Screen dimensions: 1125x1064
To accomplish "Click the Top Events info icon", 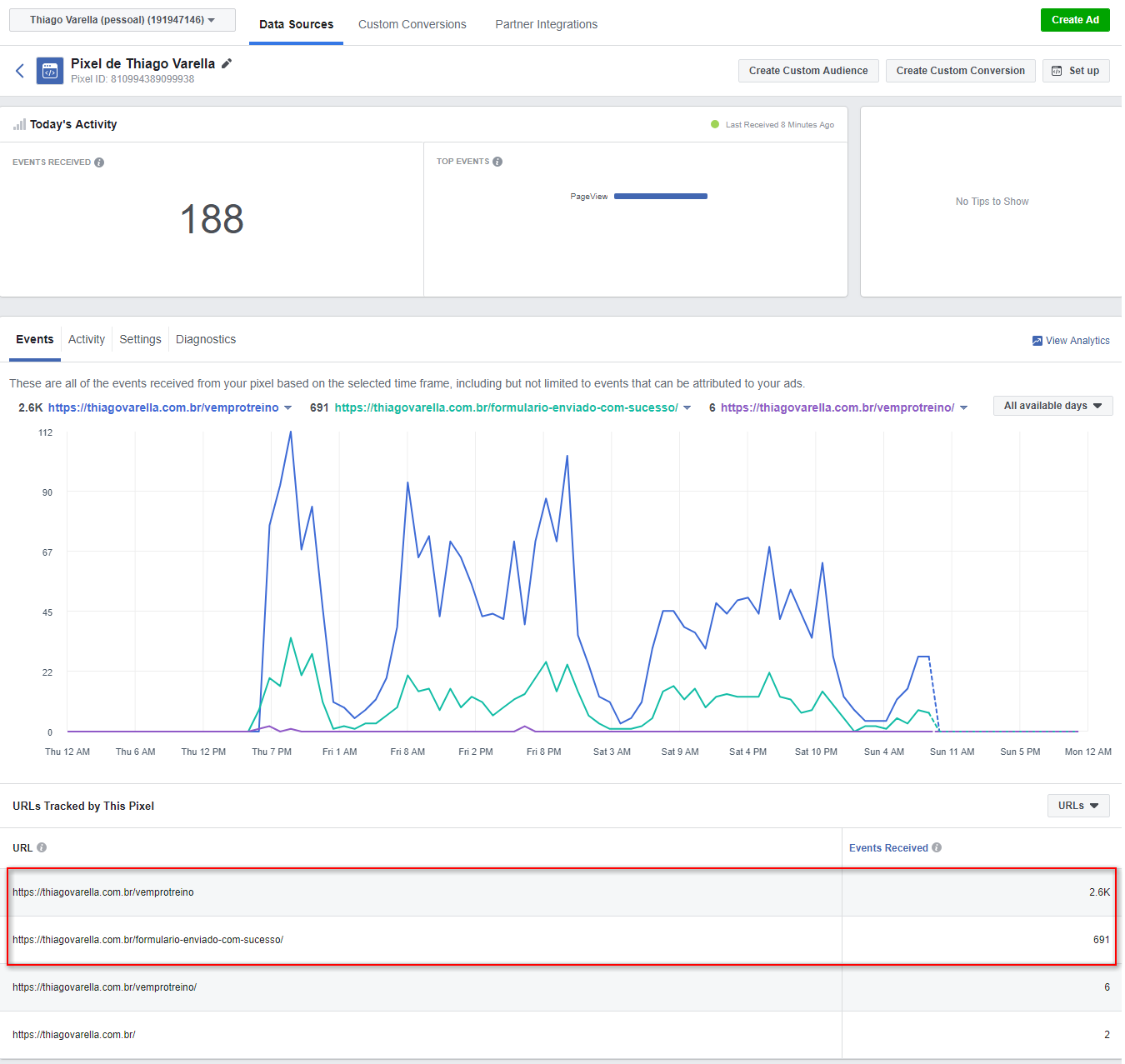I will tap(497, 162).
